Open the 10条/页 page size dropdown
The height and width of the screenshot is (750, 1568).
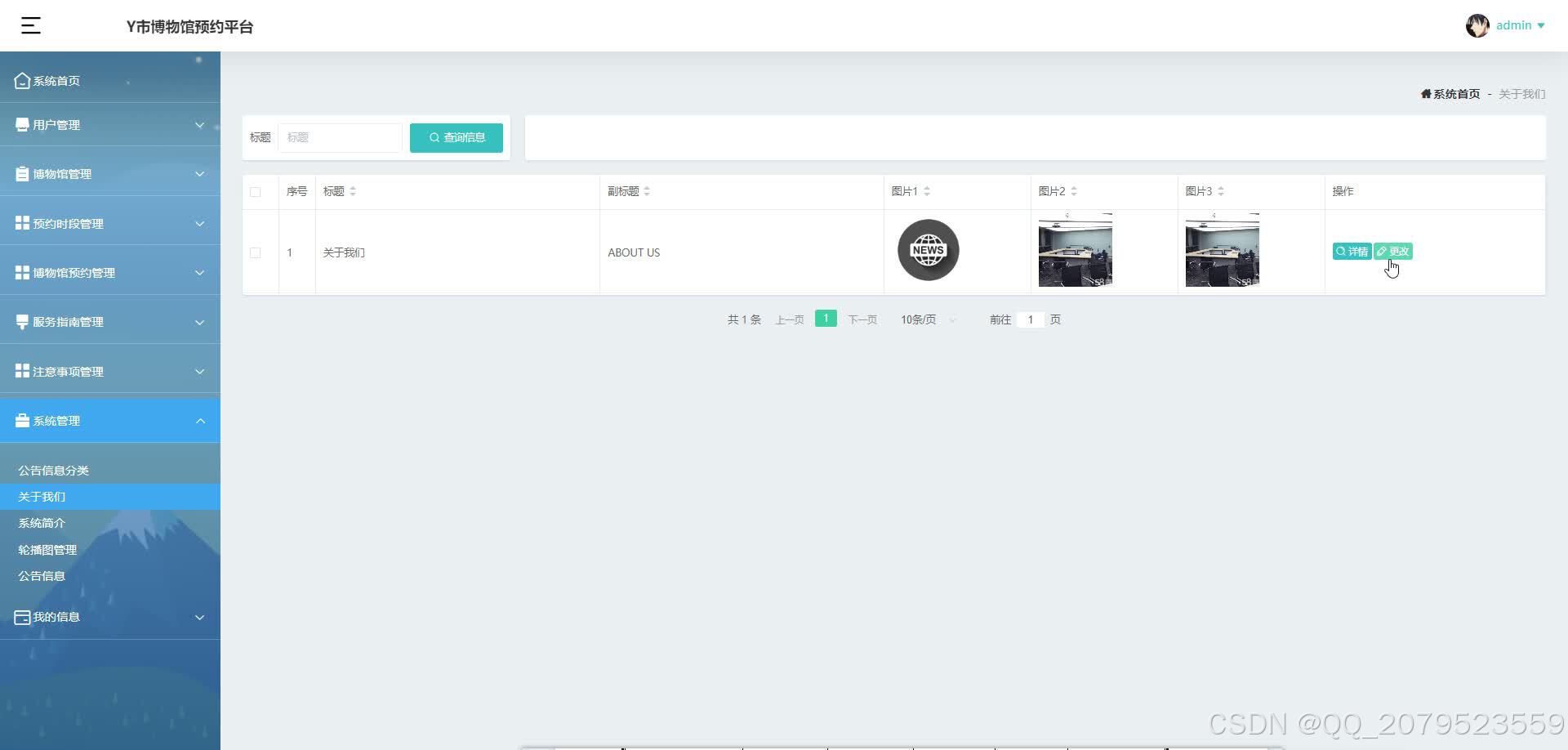[x=928, y=319]
